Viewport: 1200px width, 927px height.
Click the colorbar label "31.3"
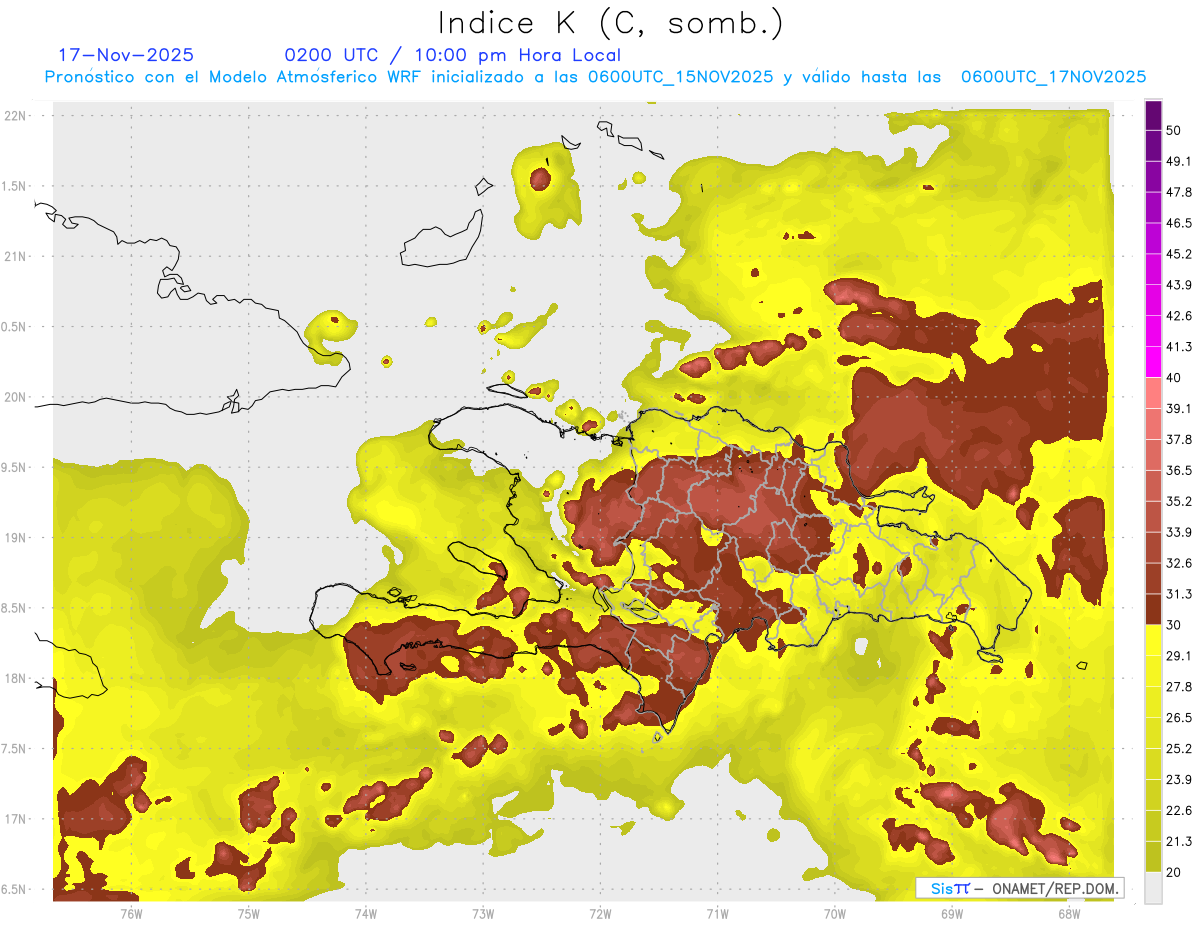pos(1178,594)
